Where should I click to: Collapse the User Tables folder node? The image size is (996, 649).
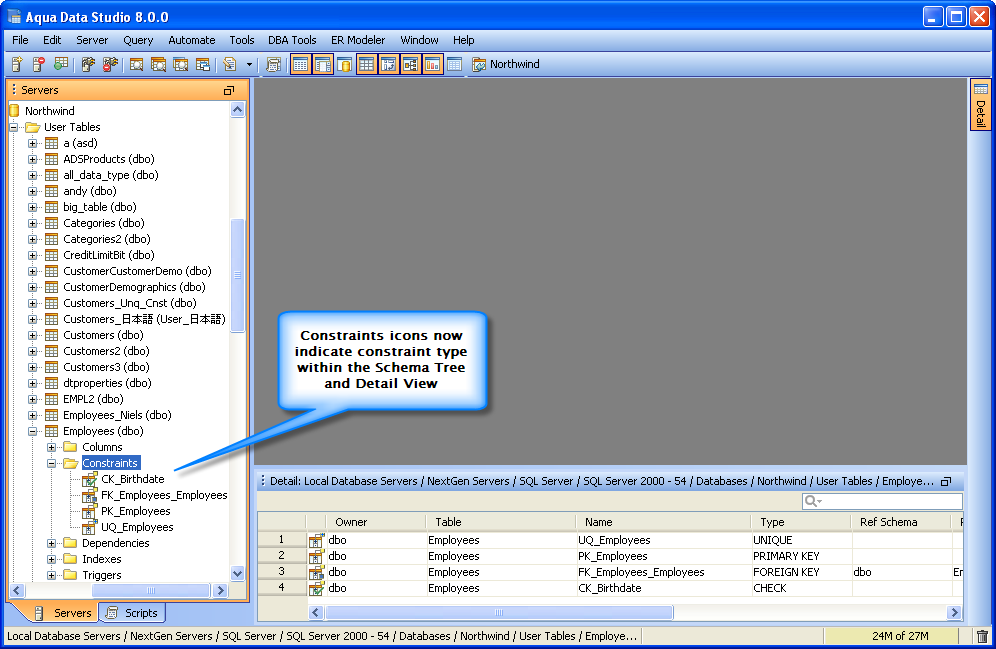[x=13, y=127]
